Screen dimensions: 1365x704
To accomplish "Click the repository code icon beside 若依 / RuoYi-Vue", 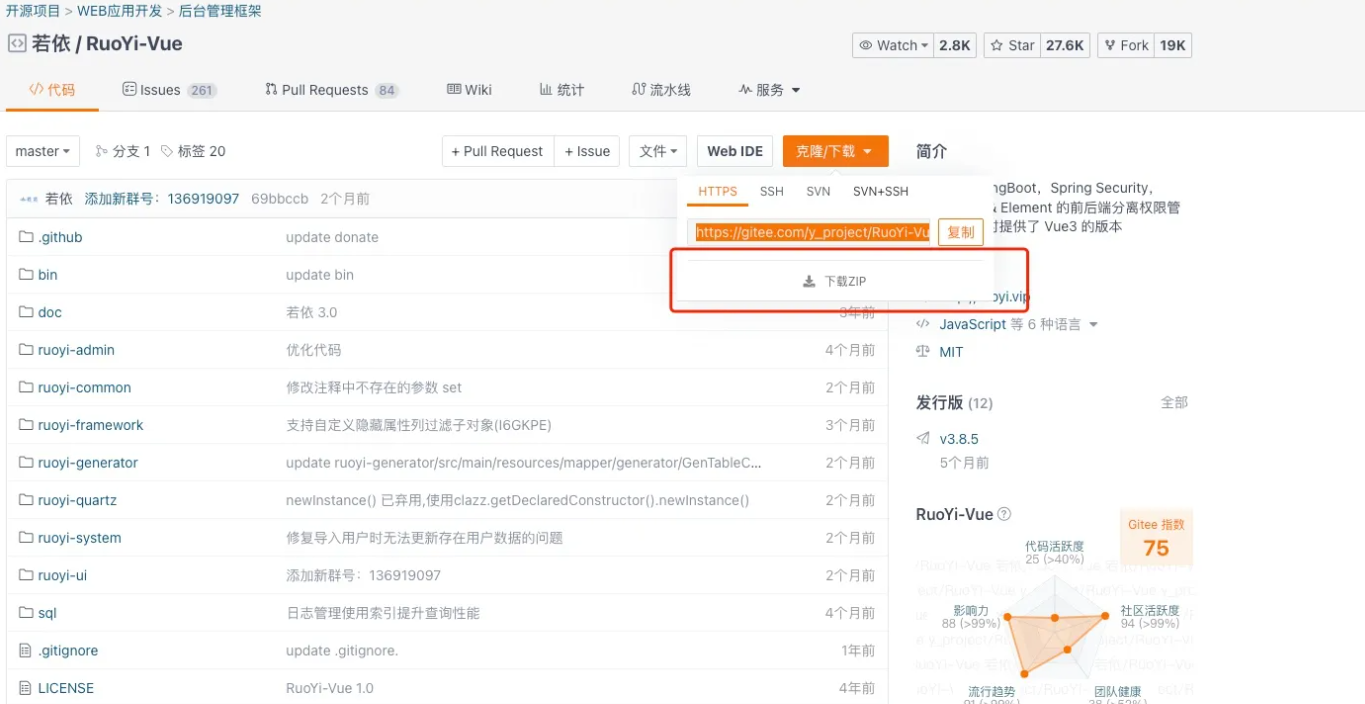I will click(x=17, y=44).
